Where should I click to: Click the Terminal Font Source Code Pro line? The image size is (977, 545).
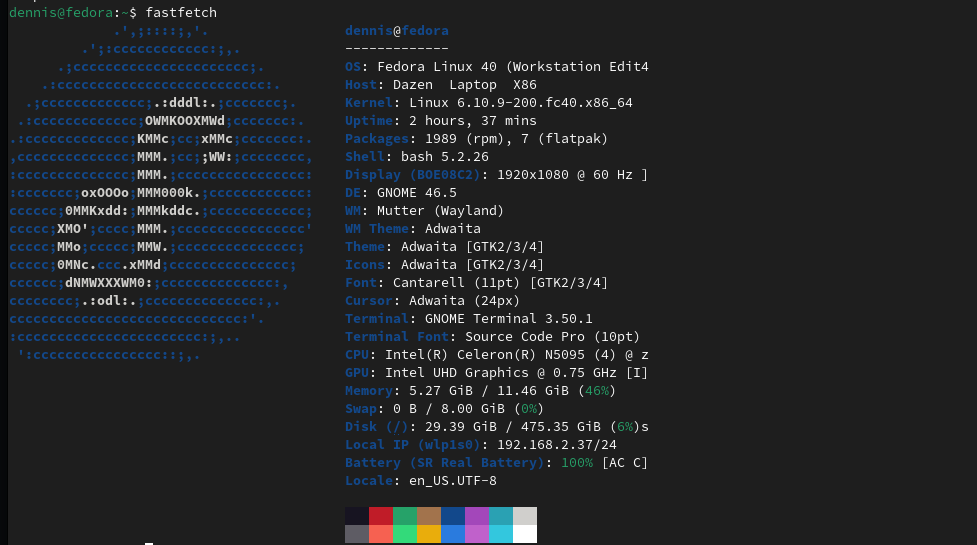pos(492,337)
